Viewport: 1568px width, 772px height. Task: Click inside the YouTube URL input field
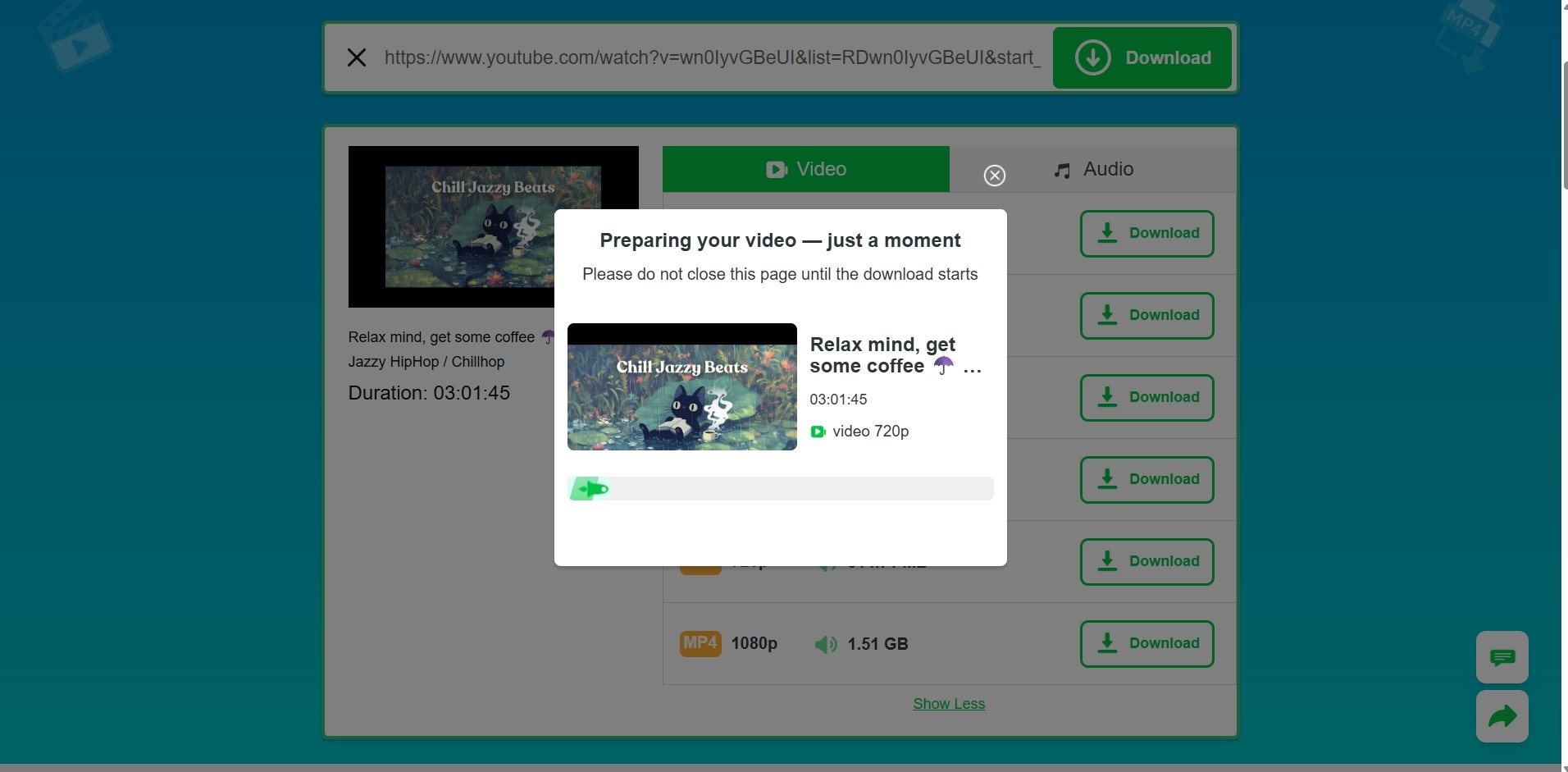coord(712,57)
